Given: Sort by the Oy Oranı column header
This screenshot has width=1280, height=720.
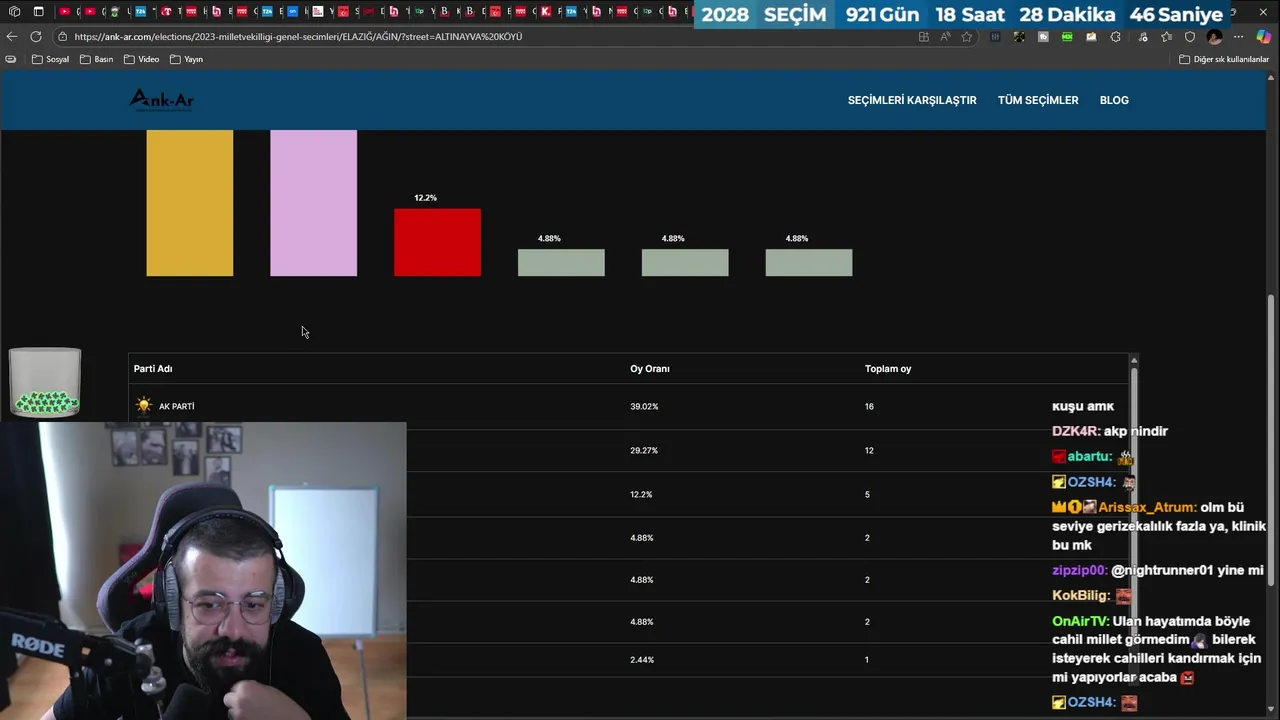Looking at the screenshot, I should pyautogui.click(x=650, y=369).
